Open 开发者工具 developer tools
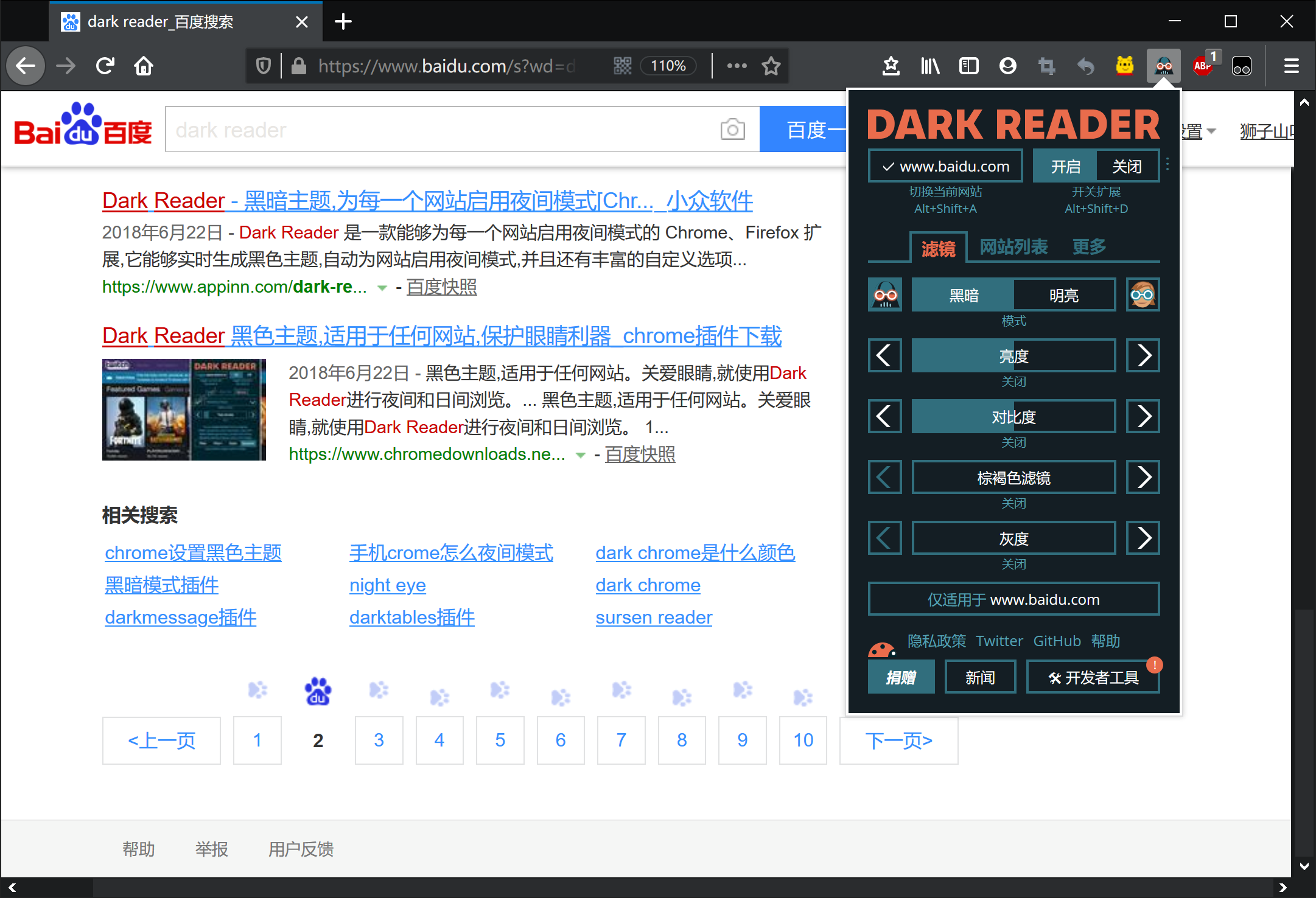The width and height of the screenshot is (1316, 898). point(1093,677)
